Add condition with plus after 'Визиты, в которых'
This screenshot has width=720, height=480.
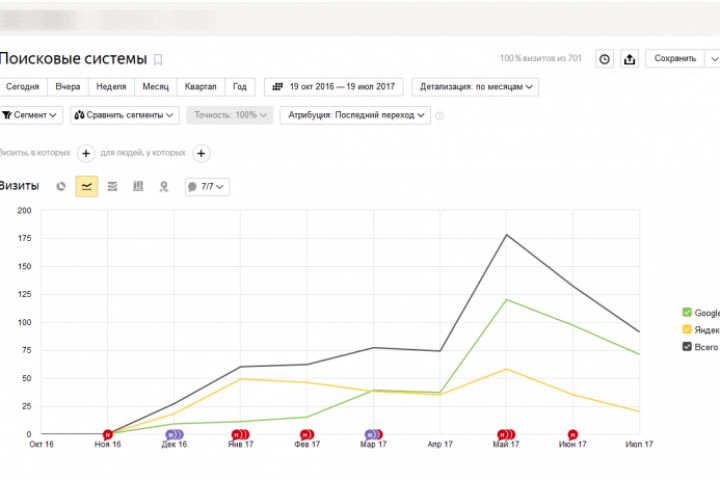(86, 153)
